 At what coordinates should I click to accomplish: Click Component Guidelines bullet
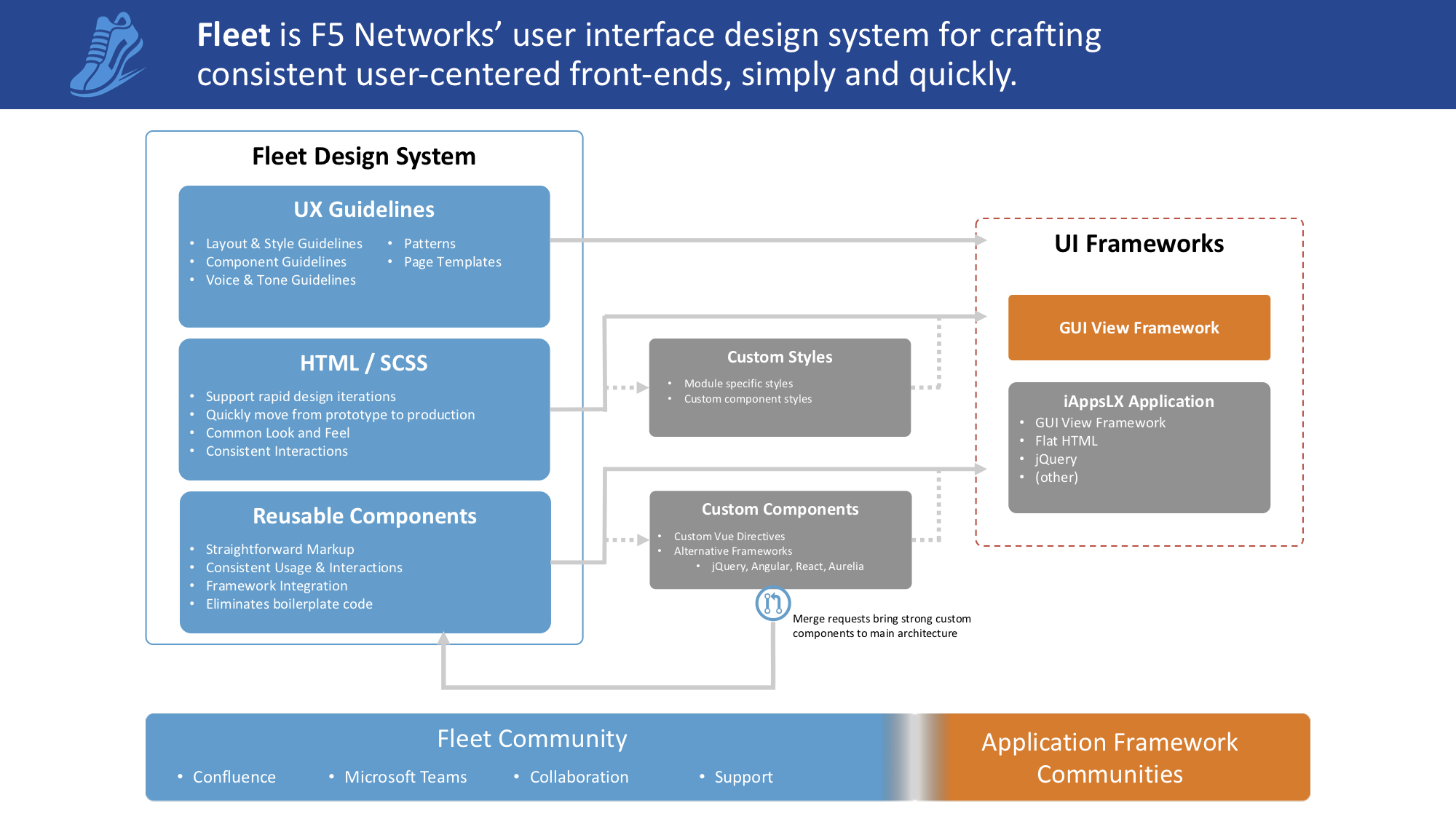(276, 261)
